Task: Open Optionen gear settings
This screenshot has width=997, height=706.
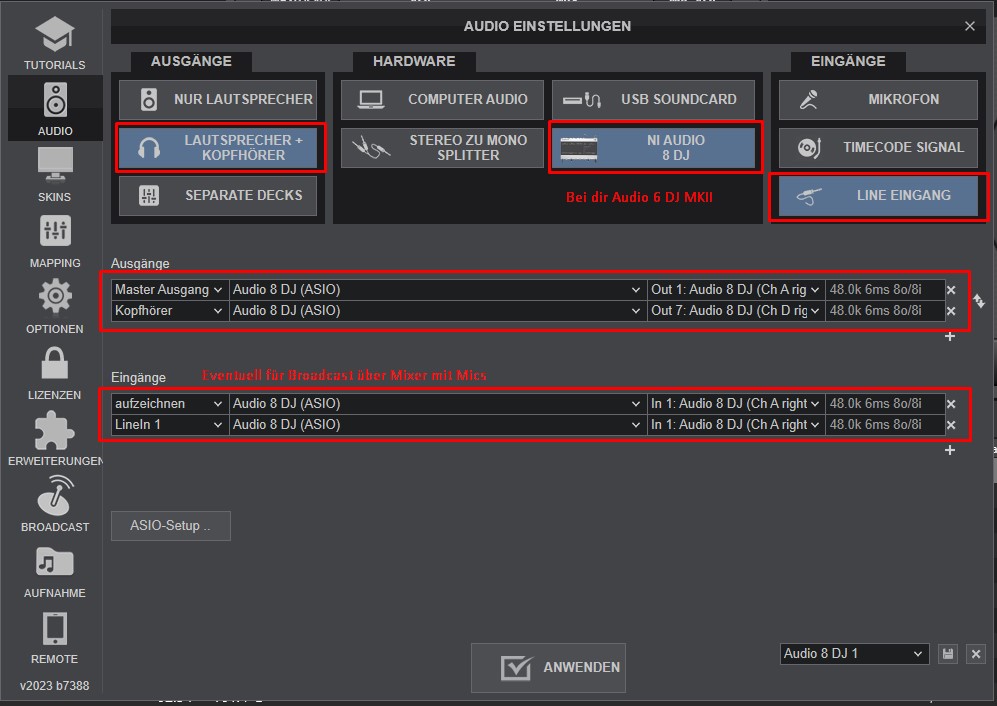Action: 55,307
